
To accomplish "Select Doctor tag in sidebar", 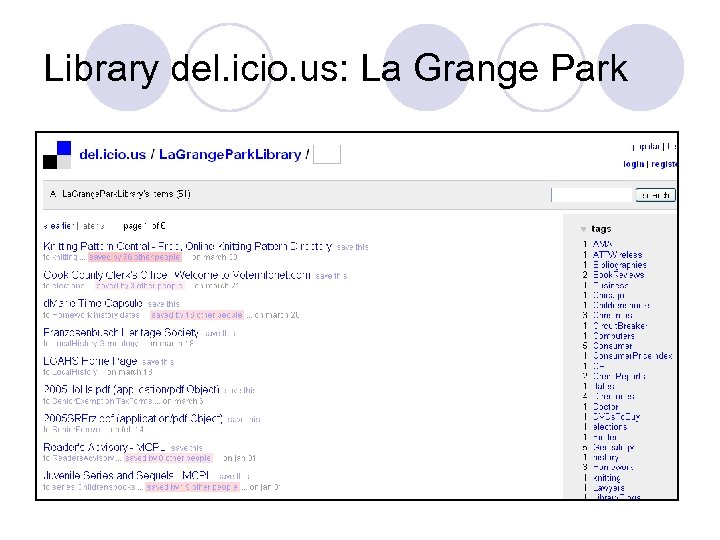I will [606, 407].
